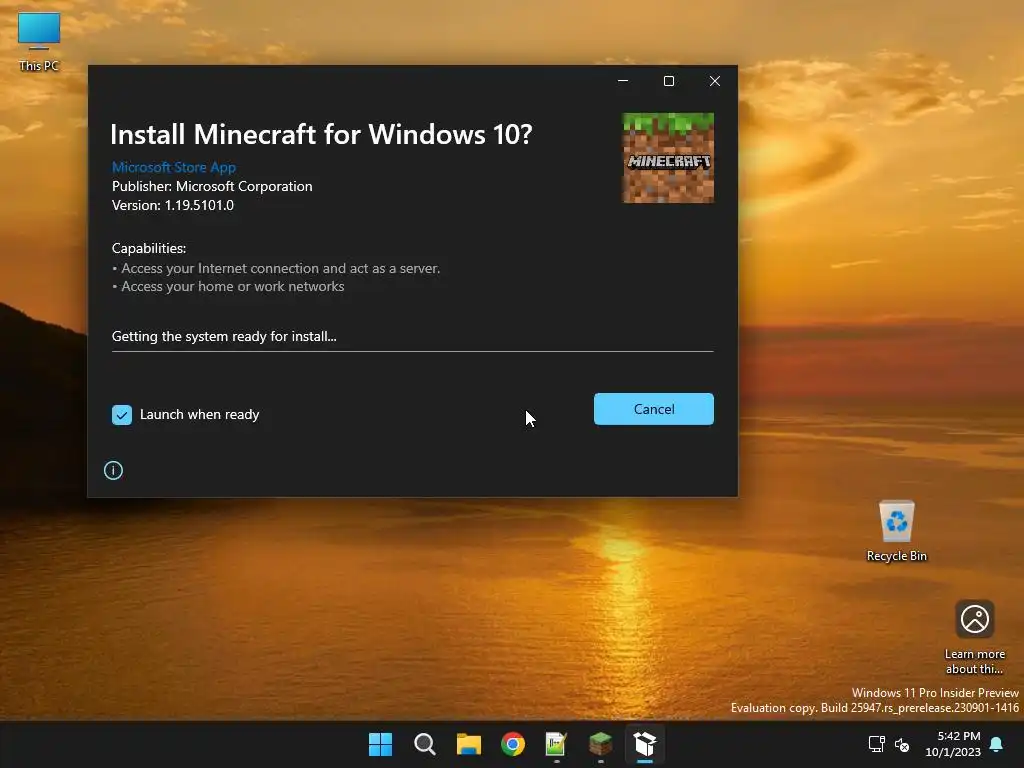
Task: Click Access your home or work networks line
Action: coord(228,286)
